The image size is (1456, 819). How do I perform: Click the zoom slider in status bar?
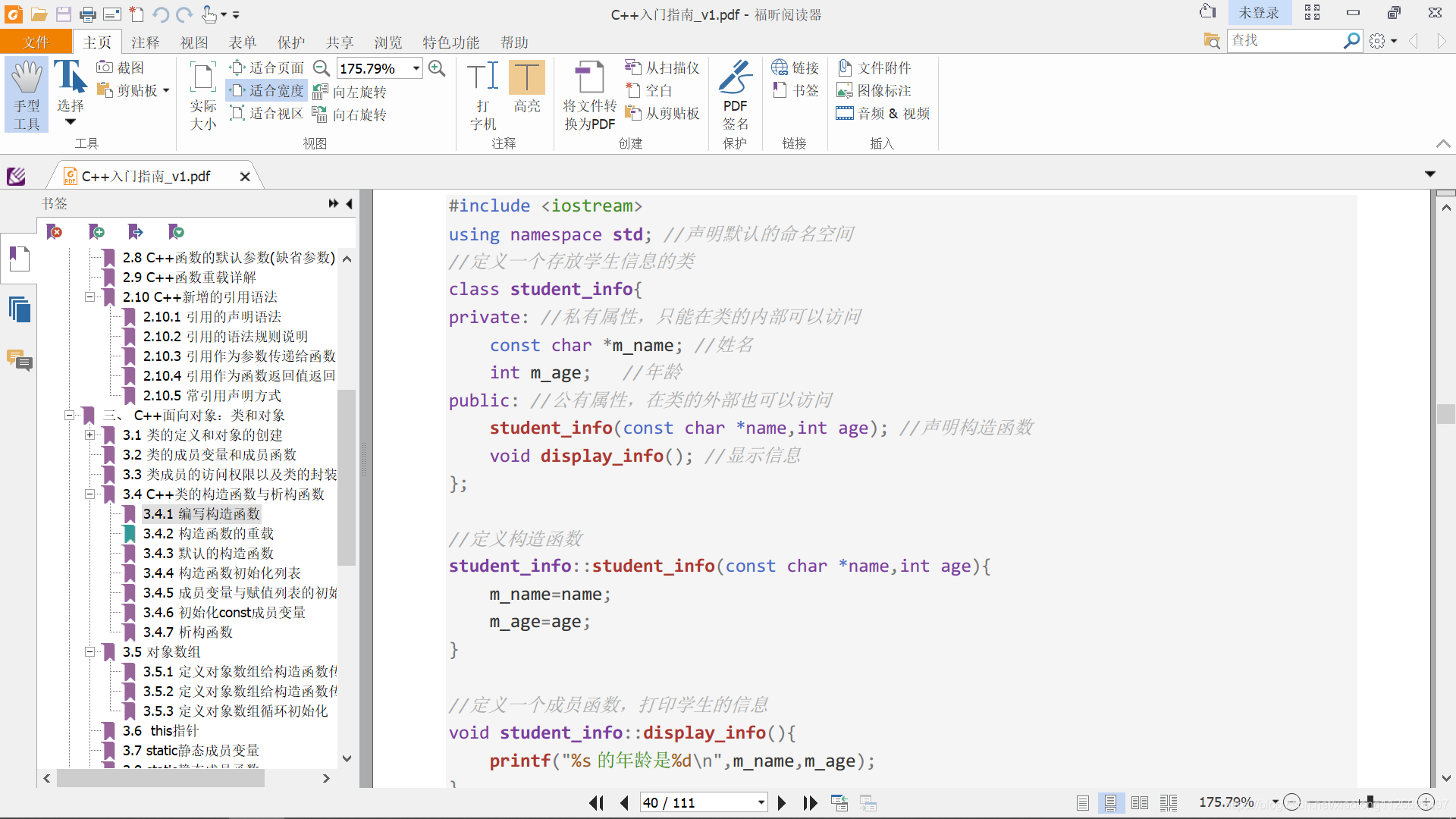pos(1370,802)
